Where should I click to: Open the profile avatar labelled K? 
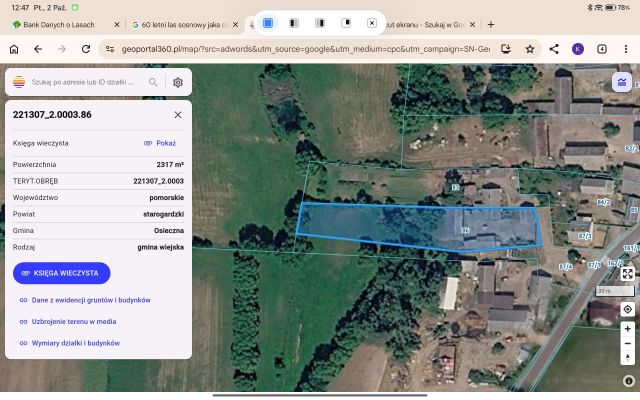coord(578,49)
